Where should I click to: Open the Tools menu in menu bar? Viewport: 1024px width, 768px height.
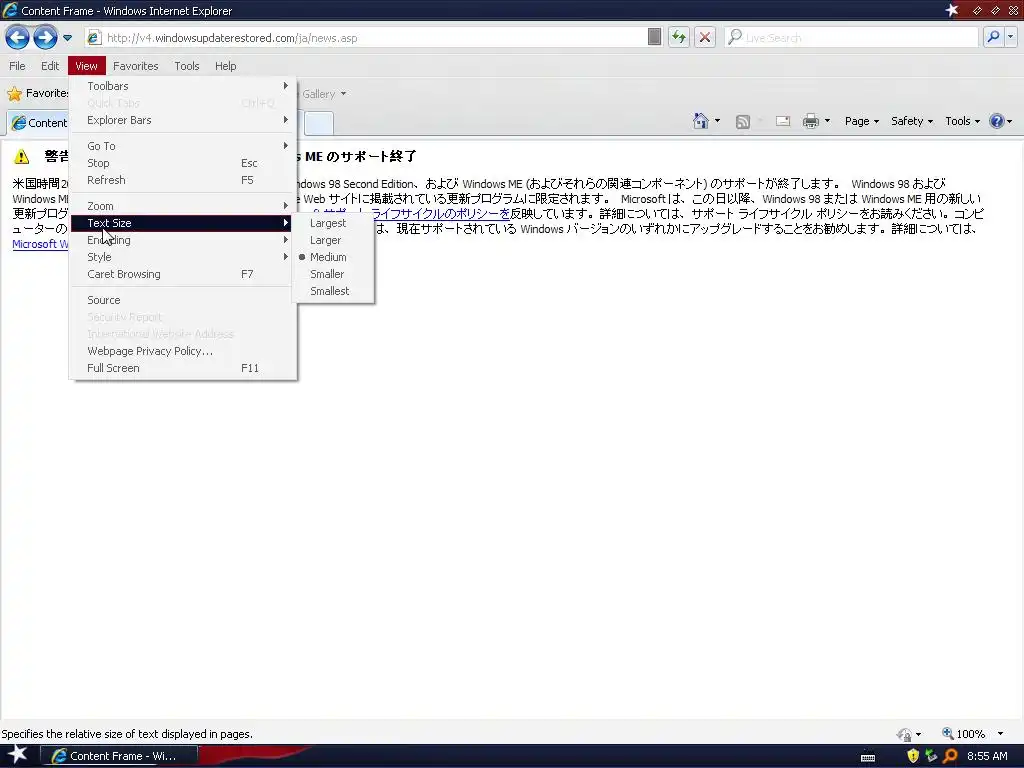(187, 66)
